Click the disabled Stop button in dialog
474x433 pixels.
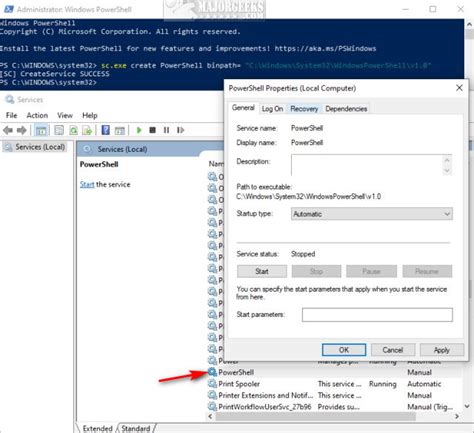click(x=316, y=271)
